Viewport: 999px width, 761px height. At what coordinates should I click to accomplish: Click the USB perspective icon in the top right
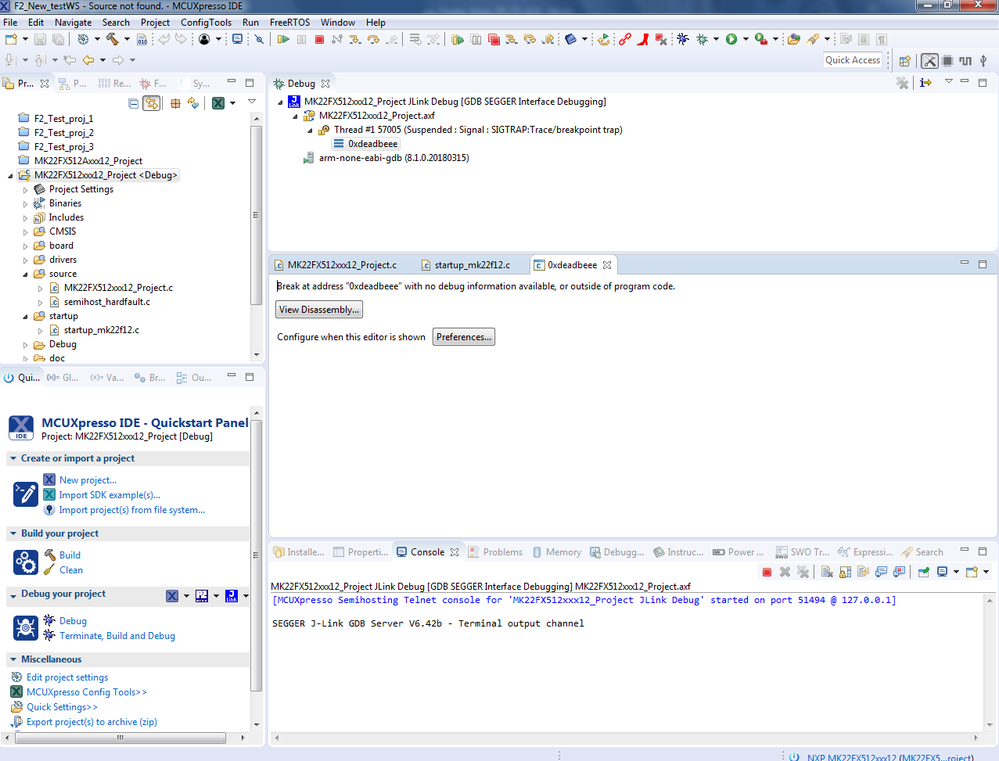pyautogui.click(x=983, y=61)
